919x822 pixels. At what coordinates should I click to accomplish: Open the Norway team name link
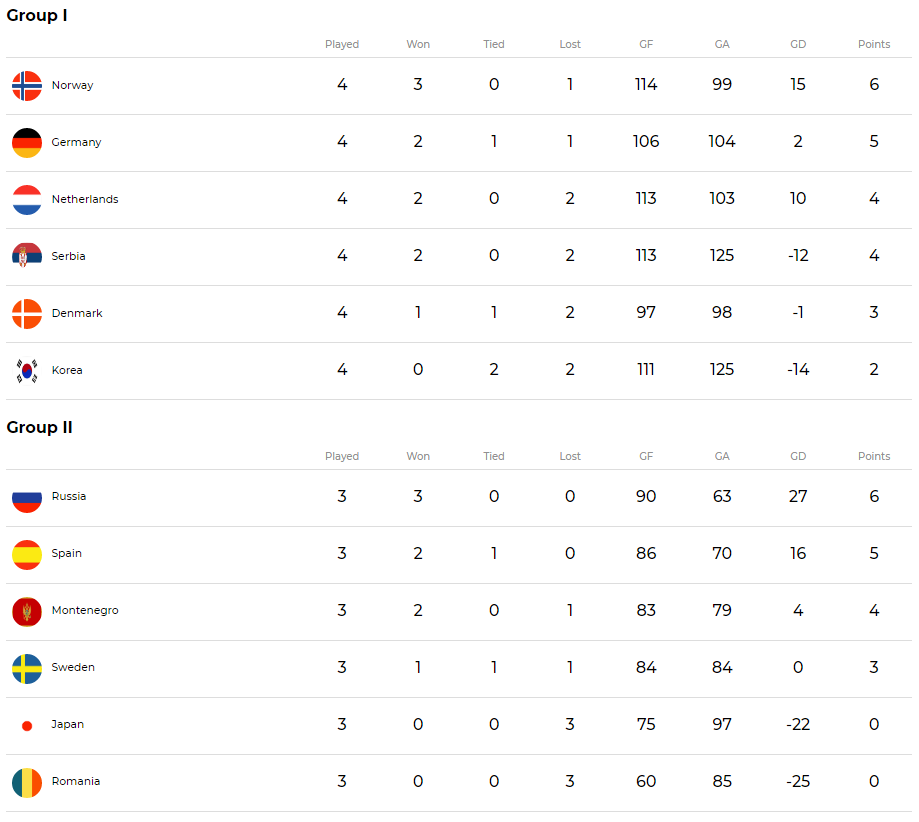[72, 85]
